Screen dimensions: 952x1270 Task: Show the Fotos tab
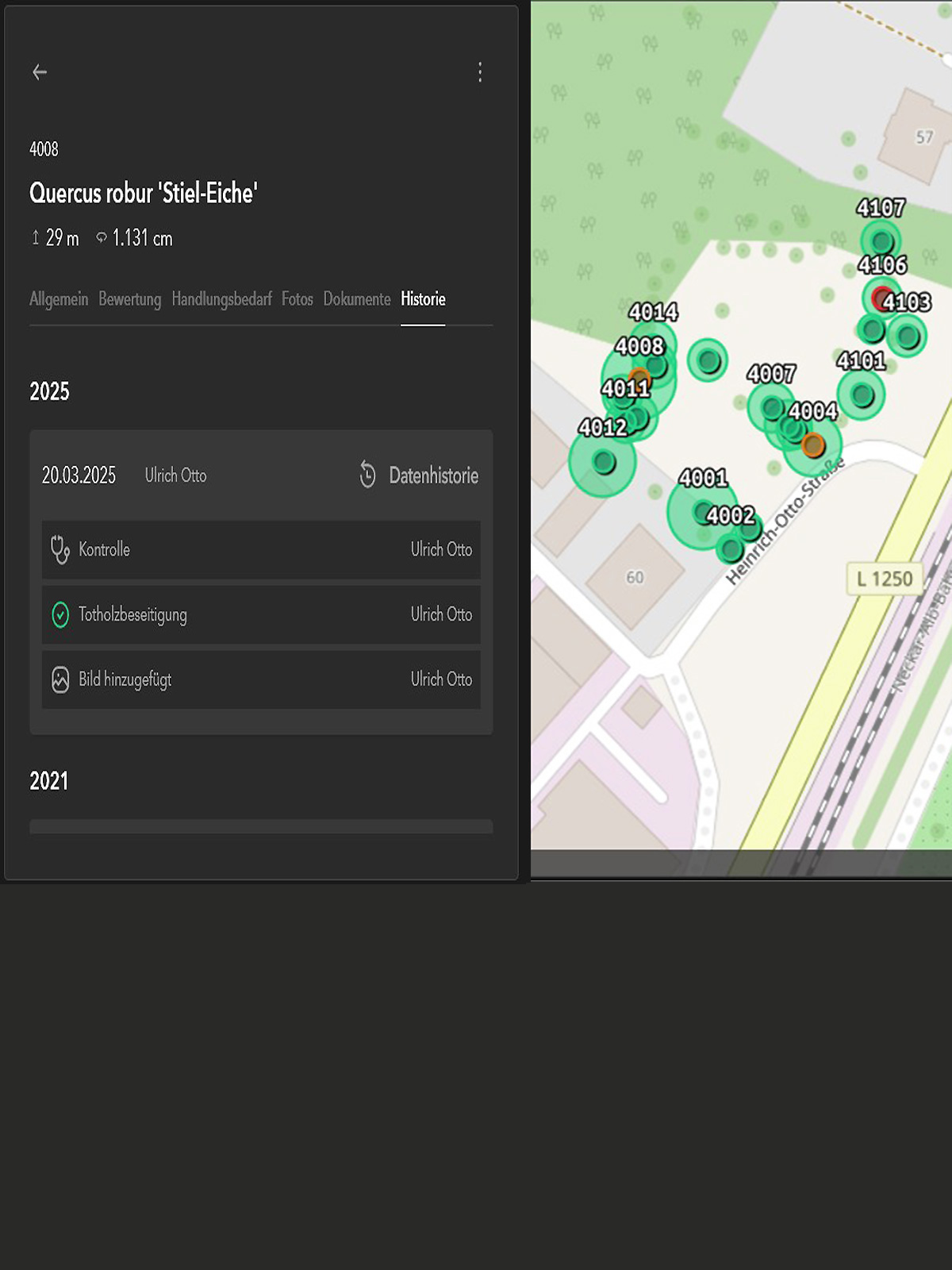297,299
